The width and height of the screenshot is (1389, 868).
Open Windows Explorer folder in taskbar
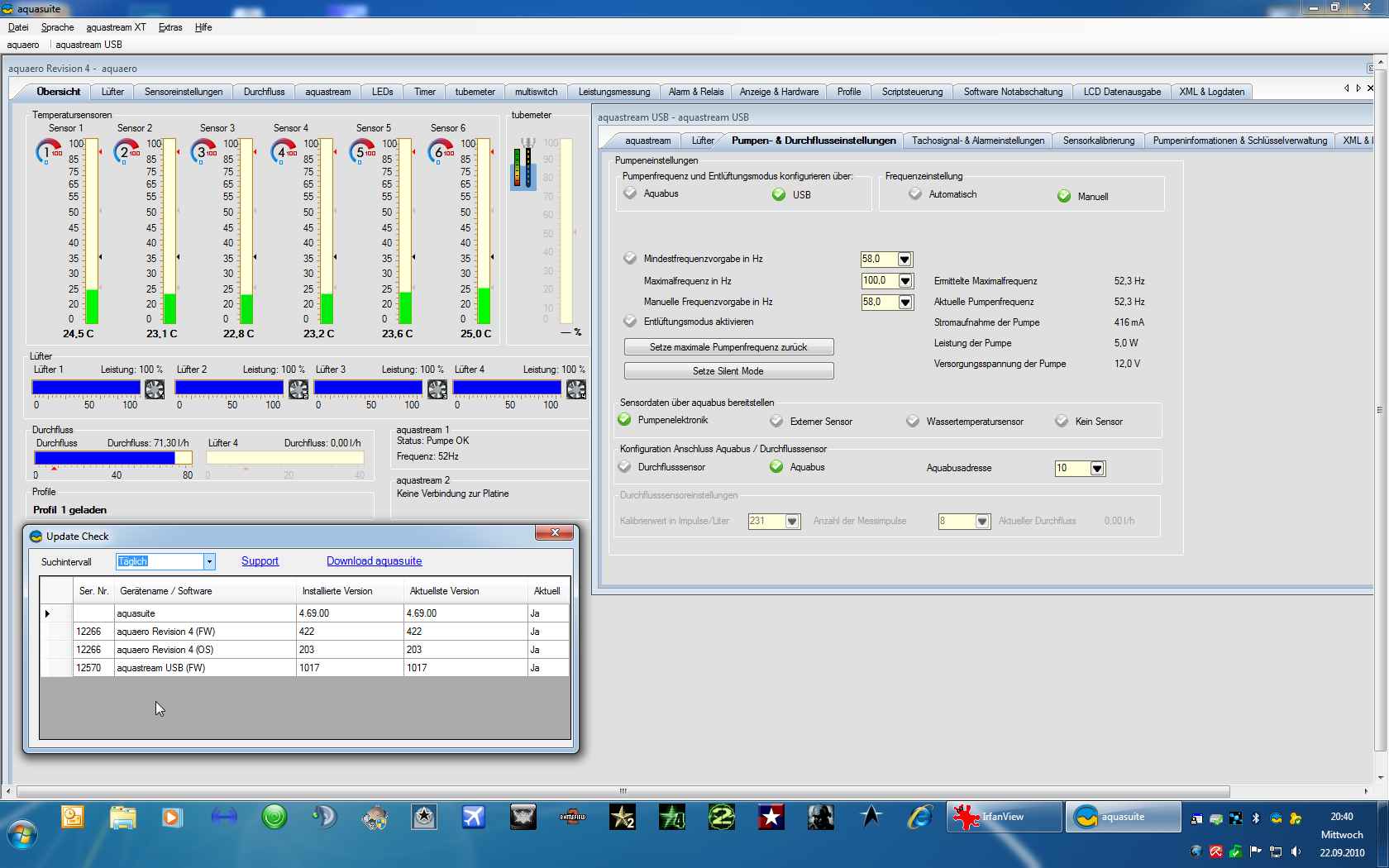pos(123,818)
